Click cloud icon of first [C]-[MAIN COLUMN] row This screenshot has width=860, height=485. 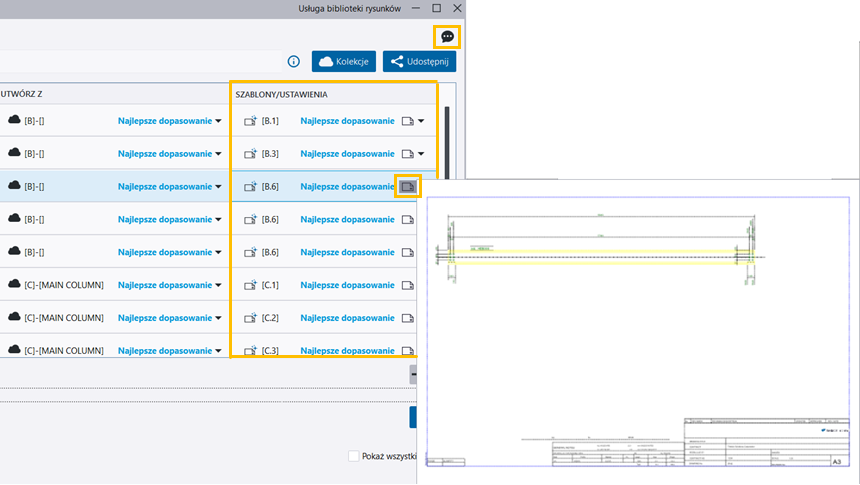pos(14,285)
